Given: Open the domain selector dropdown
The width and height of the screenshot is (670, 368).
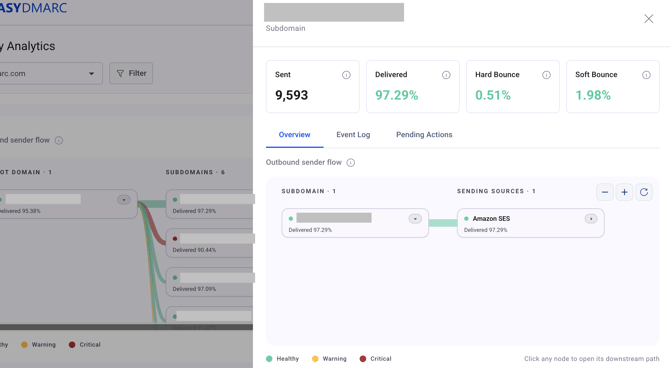Looking at the screenshot, I should [50, 73].
